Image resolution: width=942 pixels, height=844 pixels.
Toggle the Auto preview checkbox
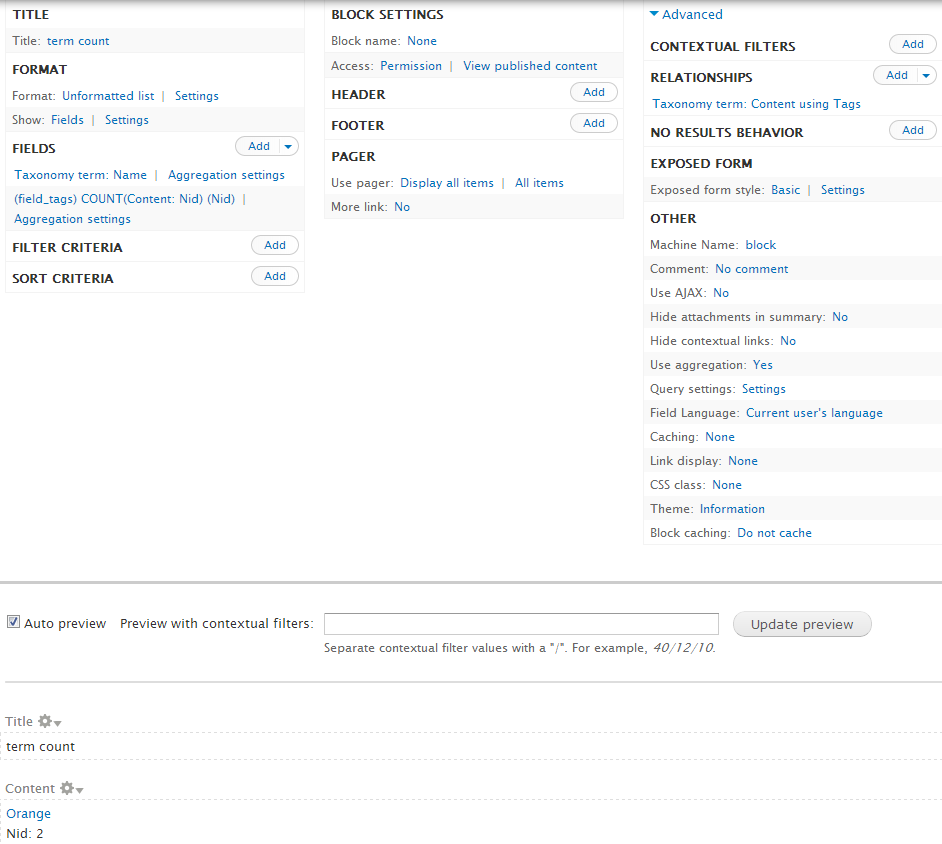click(13, 622)
